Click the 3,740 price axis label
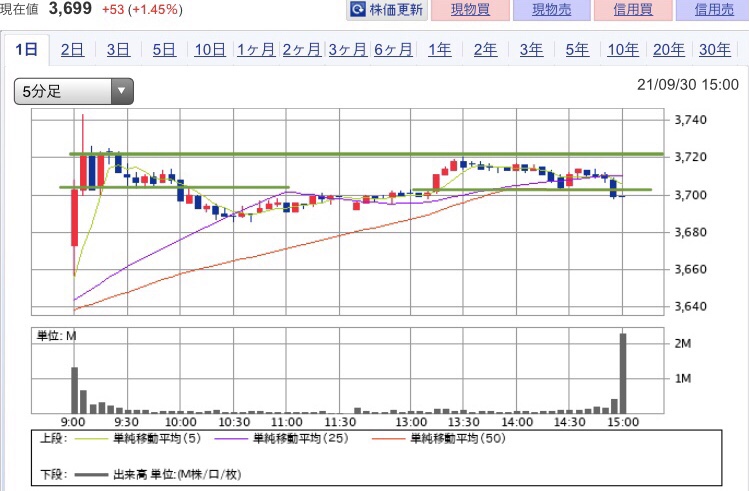 [x=690, y=120]
